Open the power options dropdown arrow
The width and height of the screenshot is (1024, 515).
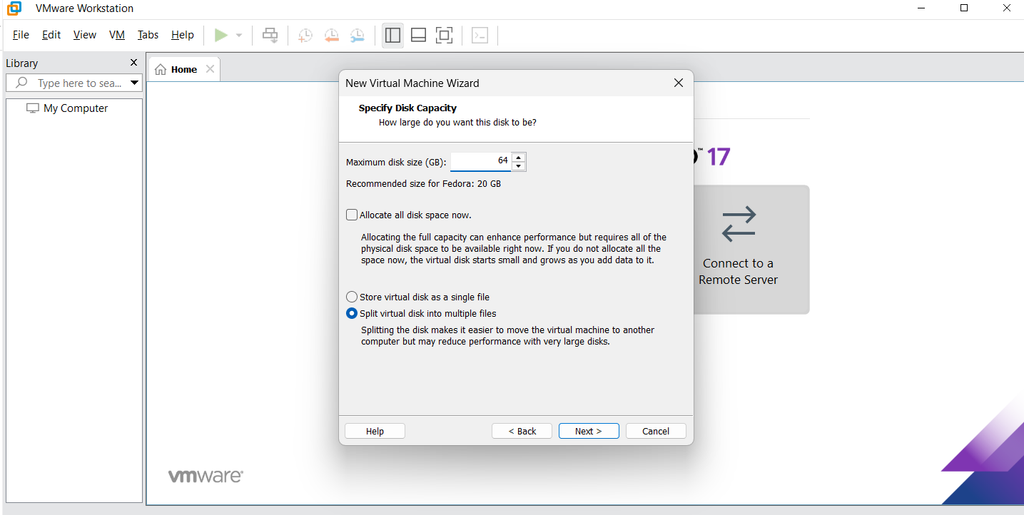pos(239,35)
